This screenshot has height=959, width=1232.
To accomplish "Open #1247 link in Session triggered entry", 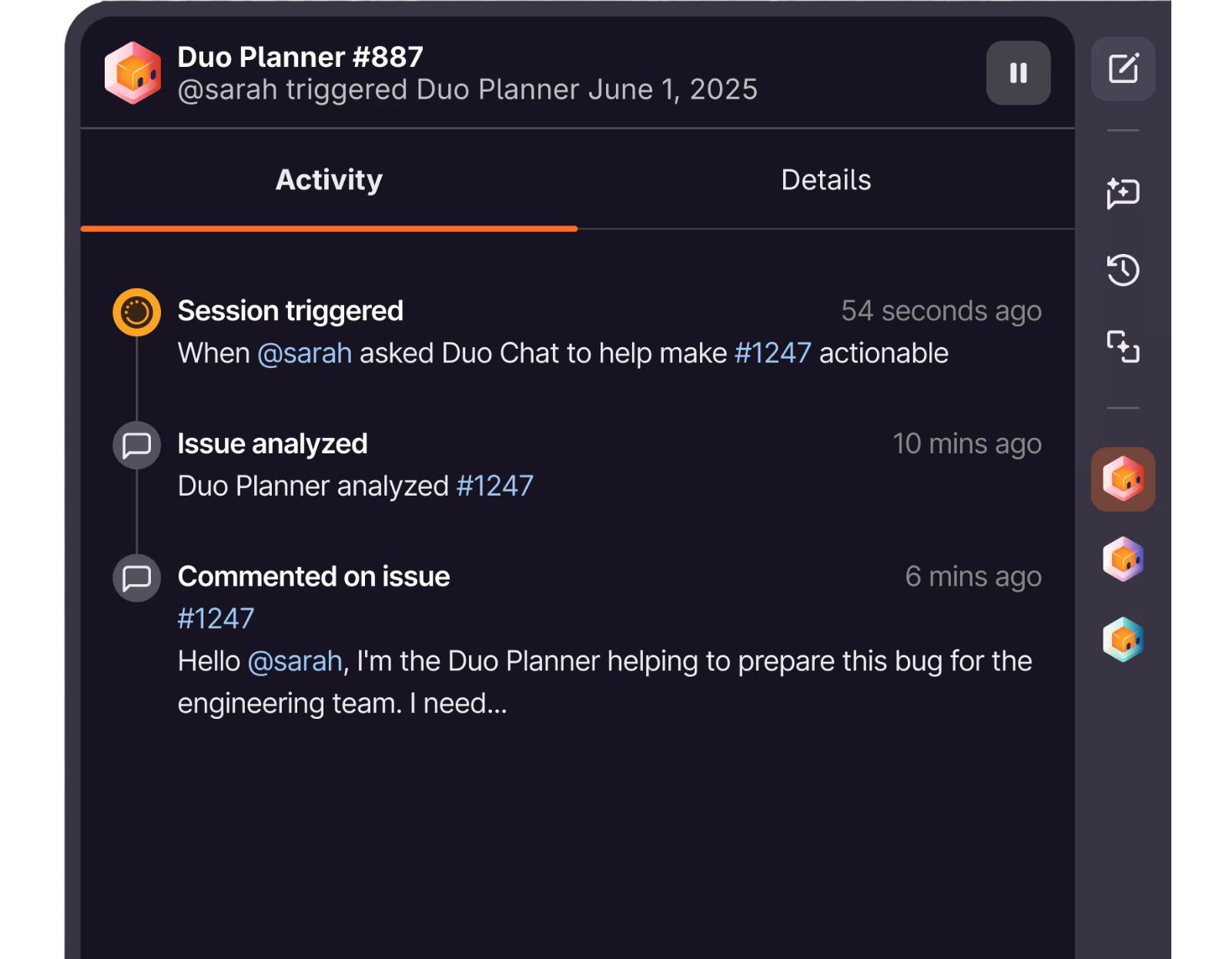I will tap(772, 353).
